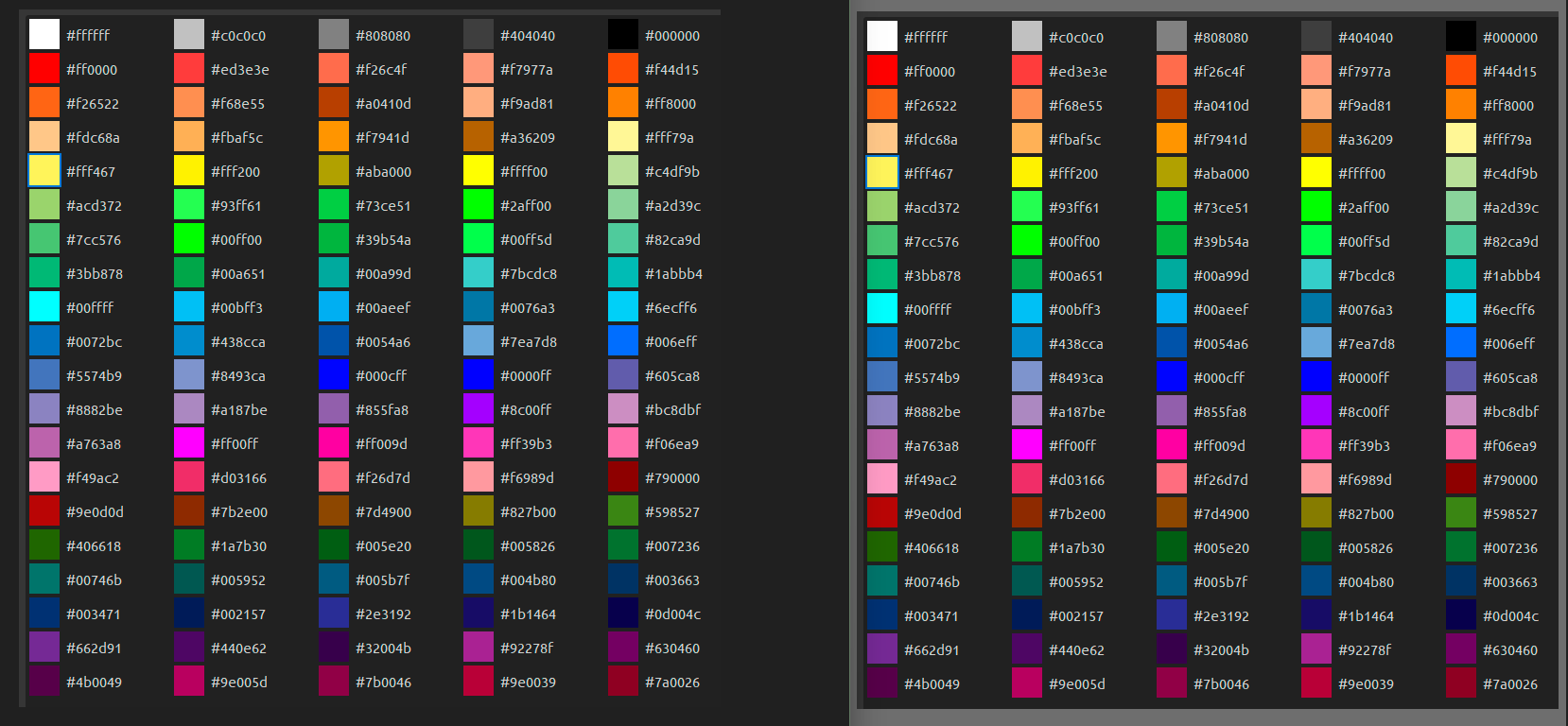
Task: Pick the #ff00ff magenta swatch in right palette
Action: 1027,445
